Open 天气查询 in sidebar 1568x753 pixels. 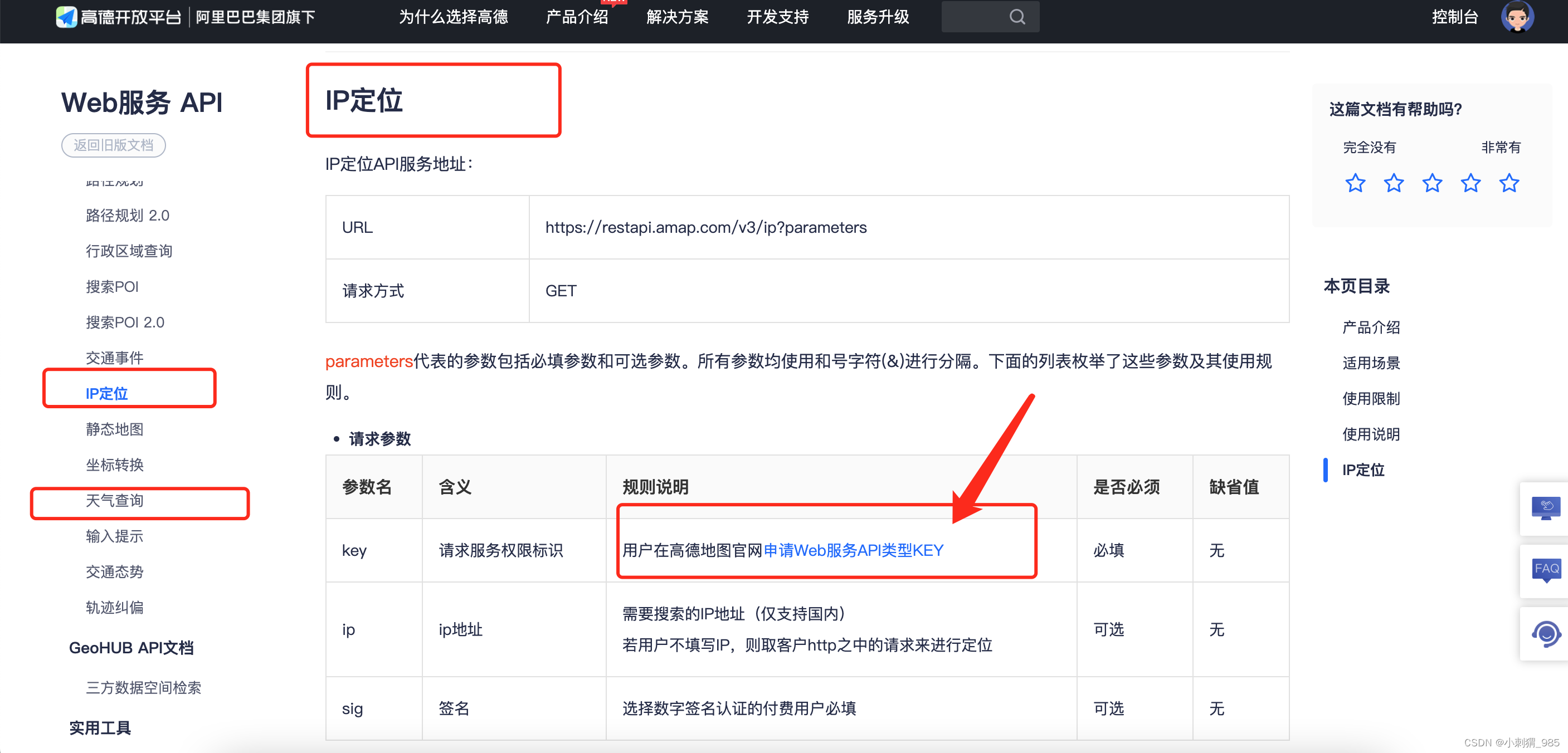click(114, 501)
